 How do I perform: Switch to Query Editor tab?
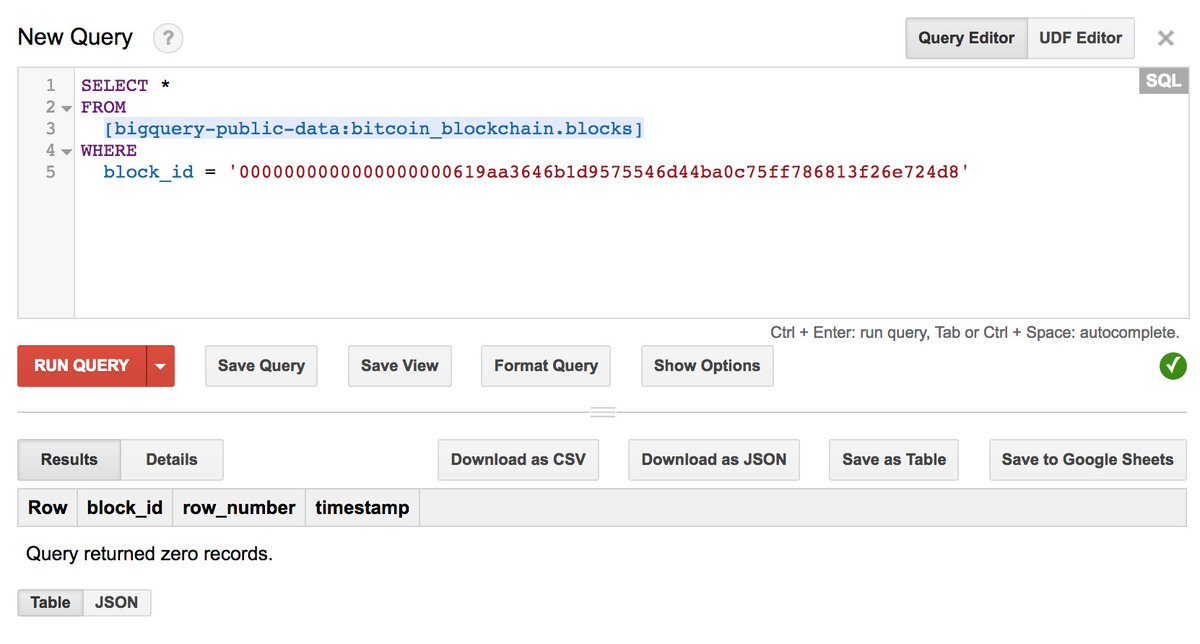(x=966, y=38)
